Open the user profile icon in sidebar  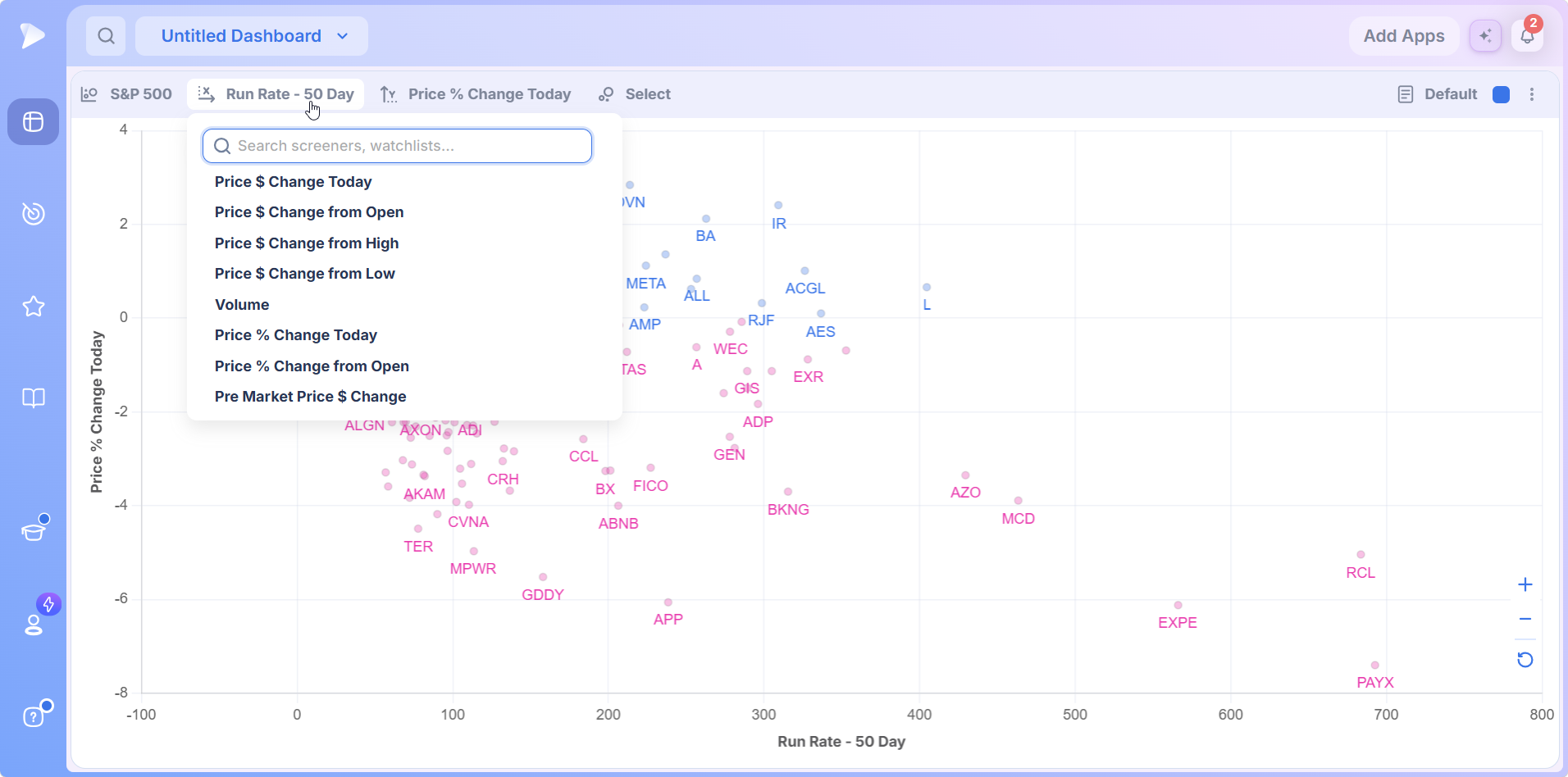click(33, 625)
